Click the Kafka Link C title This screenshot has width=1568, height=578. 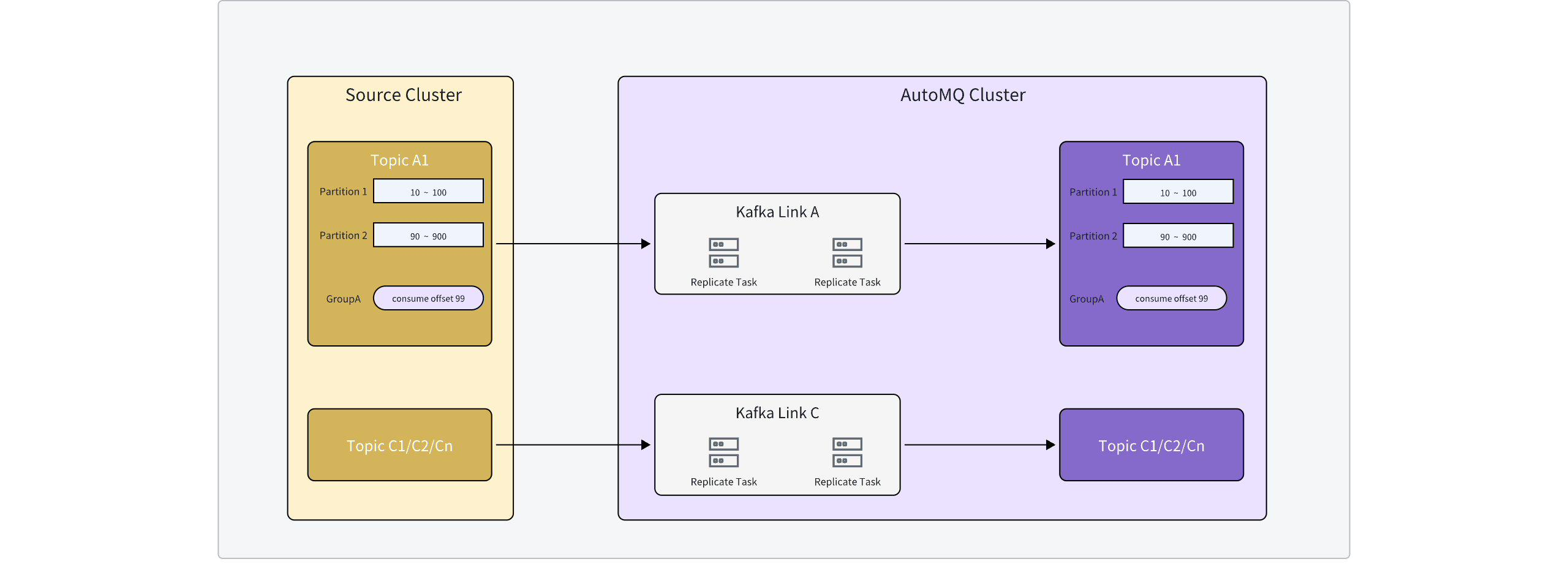[x=777, y=413]
